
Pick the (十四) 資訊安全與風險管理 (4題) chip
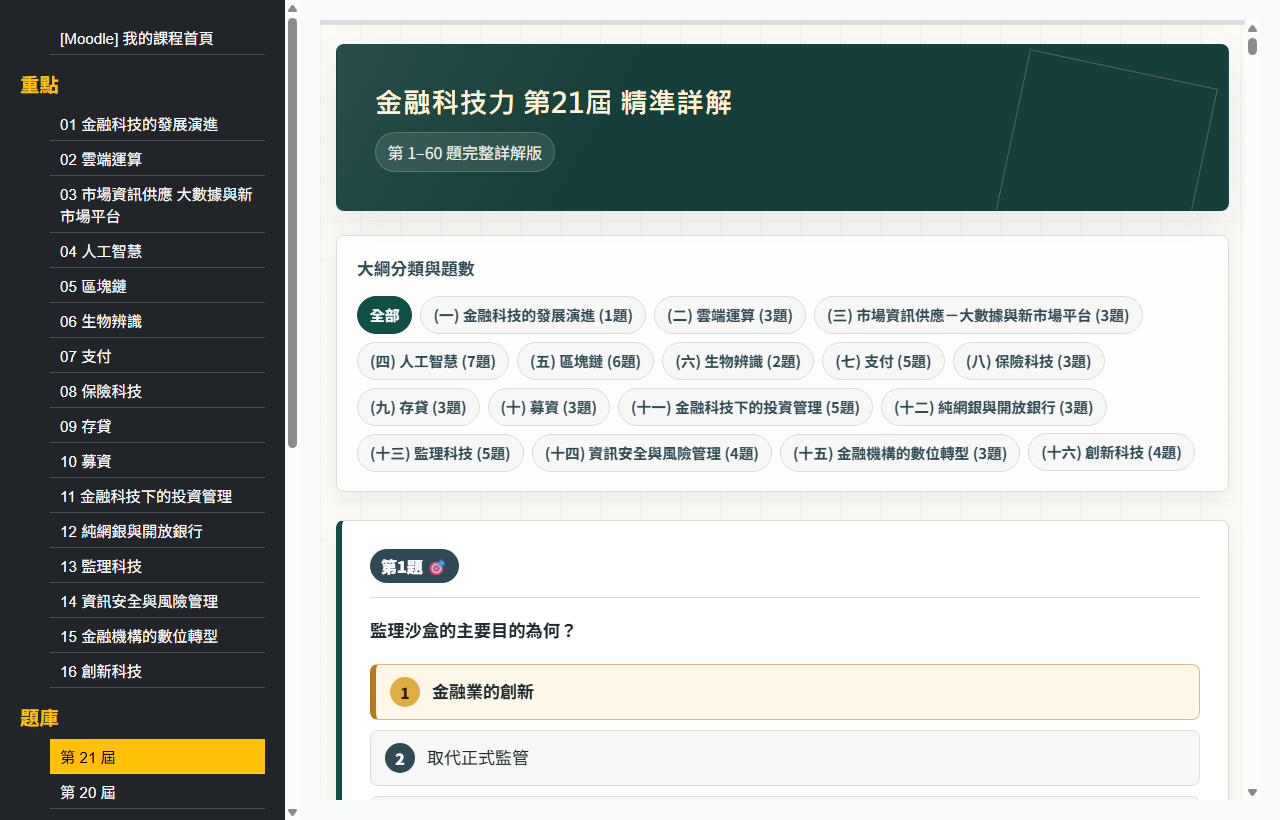pyautogui.click(x=652, y=453)
